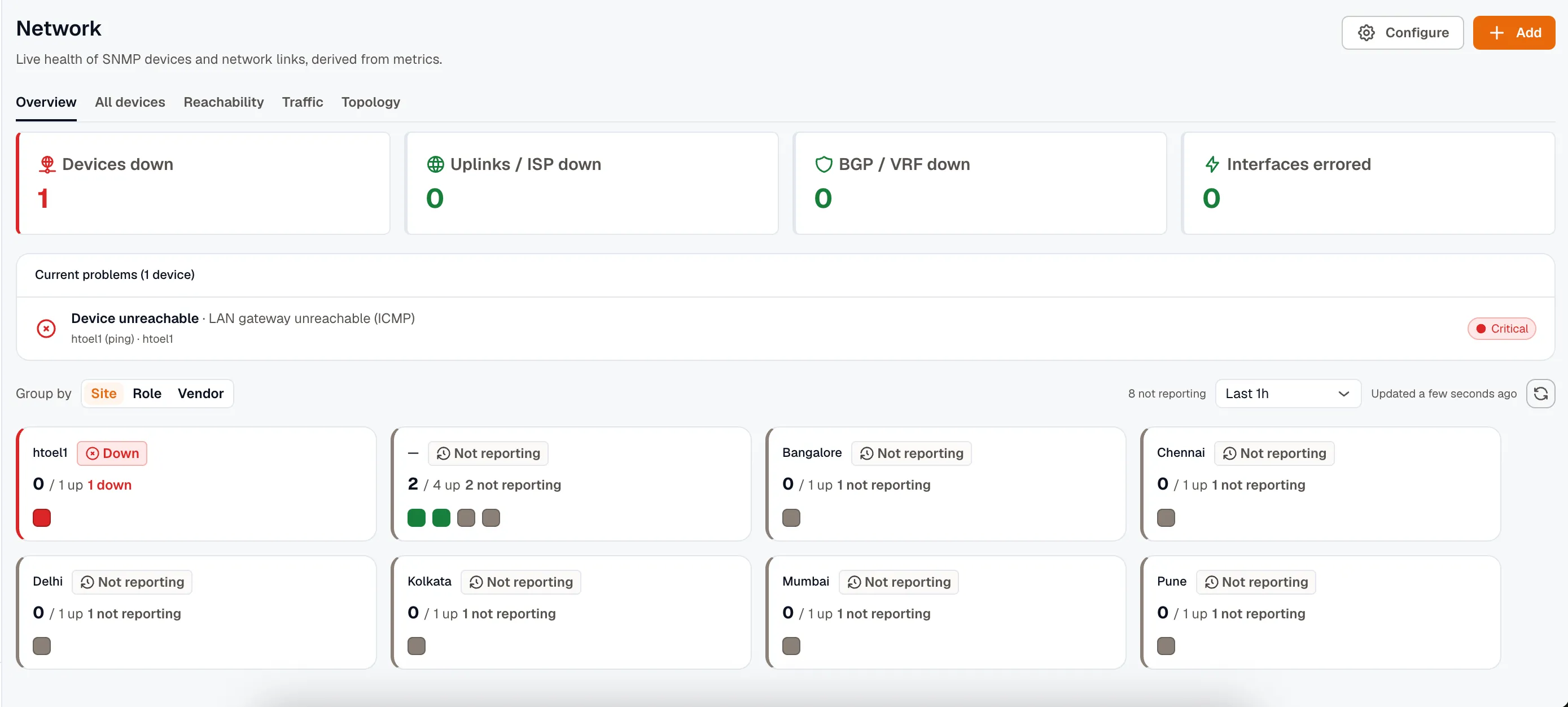Click the gray device square in Bangalore
The width and height of the screenshot is (1568, 707).
pyautogui.click(x=791, y=518)
